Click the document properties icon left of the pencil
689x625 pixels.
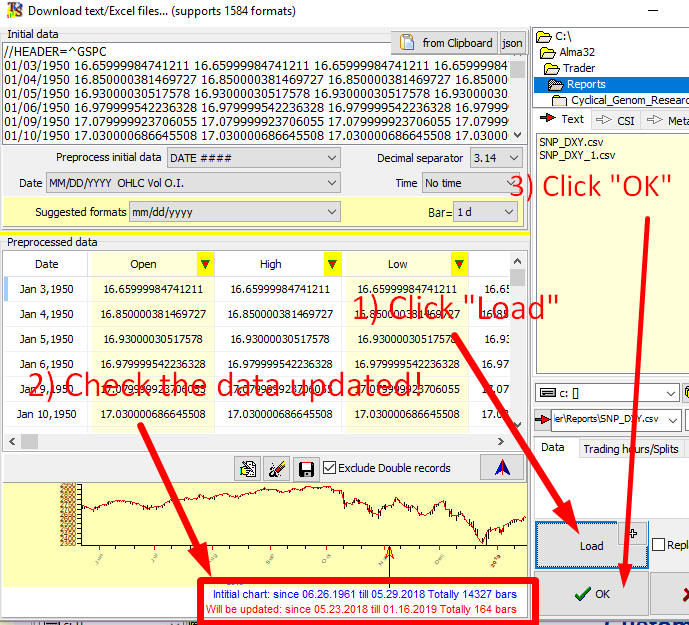point(248,468)
